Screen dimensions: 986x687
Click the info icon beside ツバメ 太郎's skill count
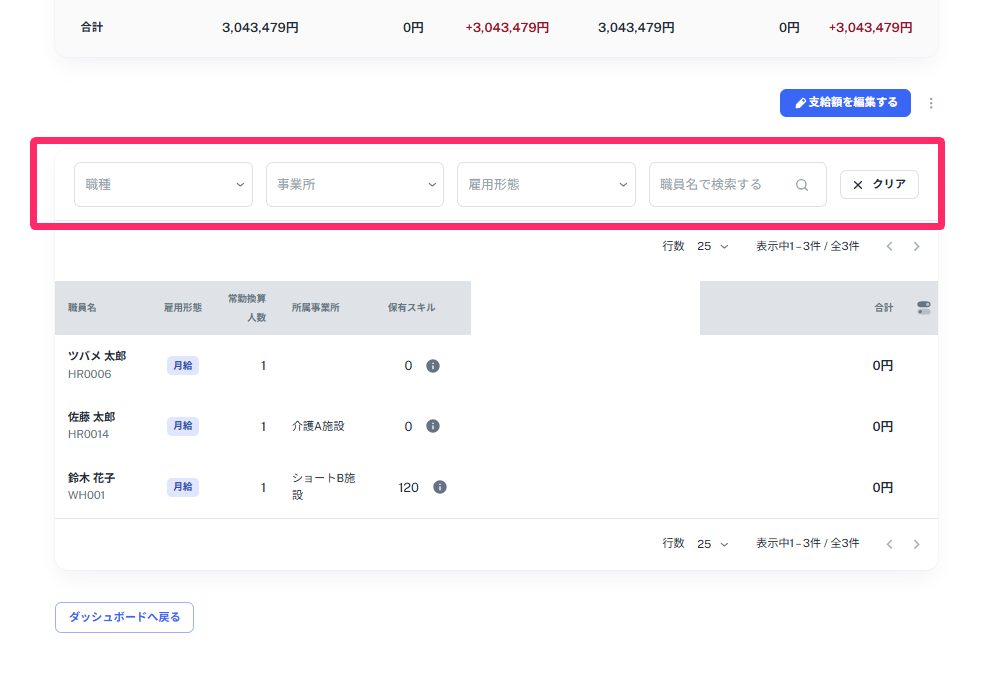432,365
